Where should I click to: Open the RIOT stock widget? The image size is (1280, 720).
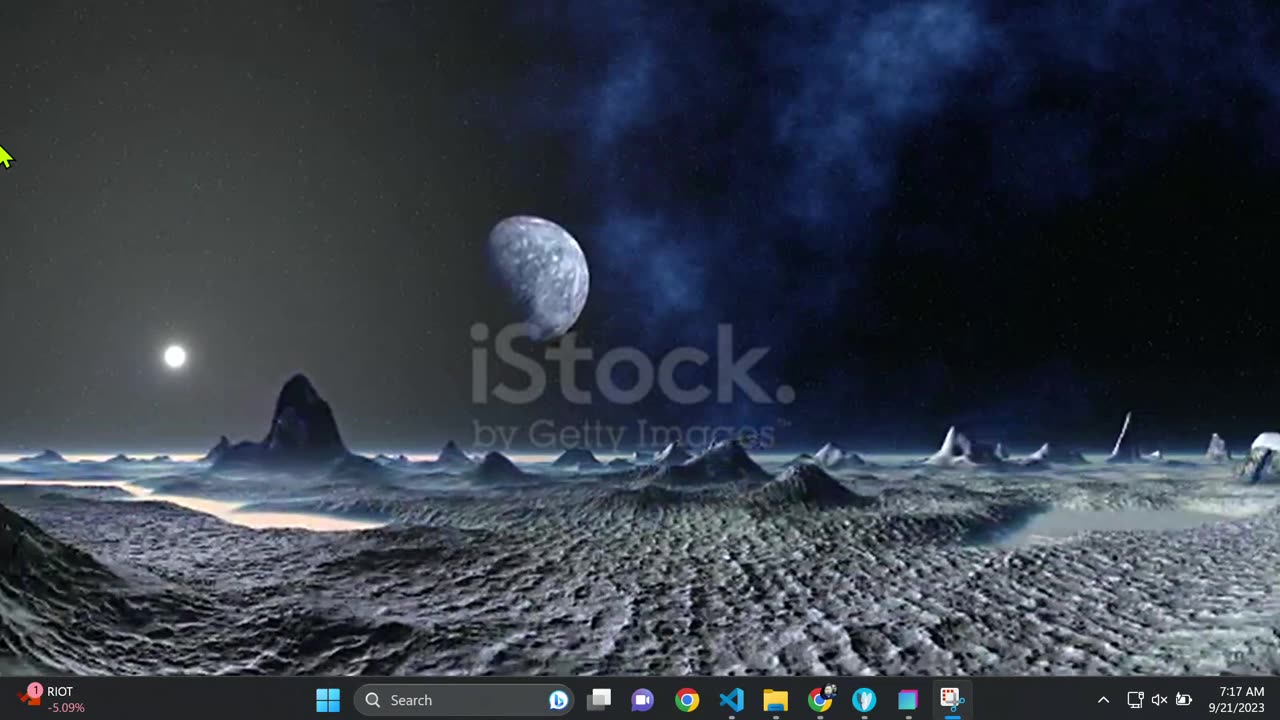pyautogui.click(x=52, y=699)
